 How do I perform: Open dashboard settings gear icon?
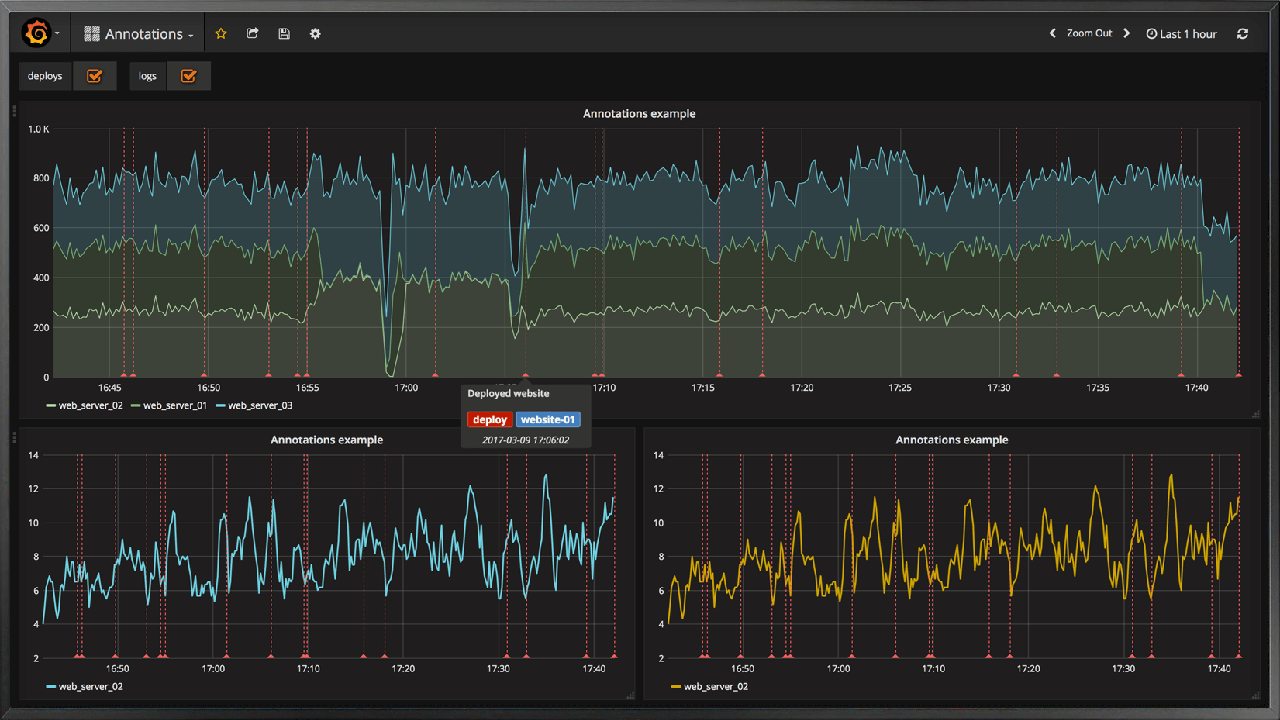315,34
